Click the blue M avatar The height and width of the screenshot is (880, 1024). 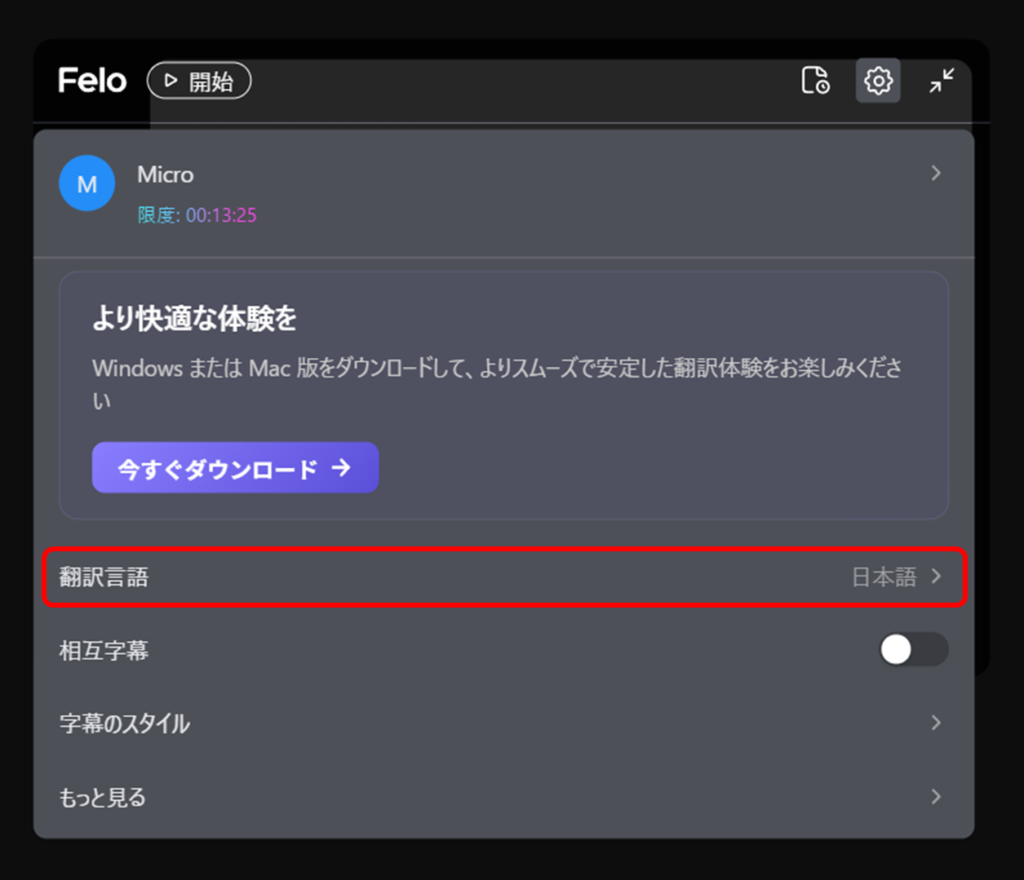coord(87,184)
